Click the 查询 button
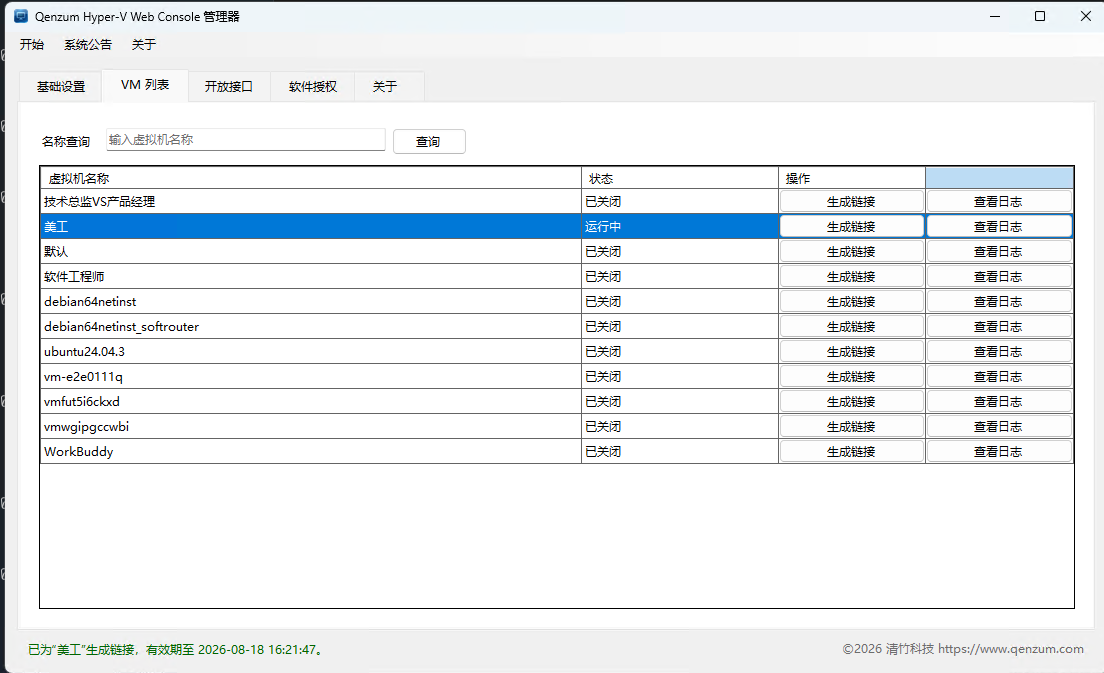This screenshot has height=673, width=1104. pos(429,141)
